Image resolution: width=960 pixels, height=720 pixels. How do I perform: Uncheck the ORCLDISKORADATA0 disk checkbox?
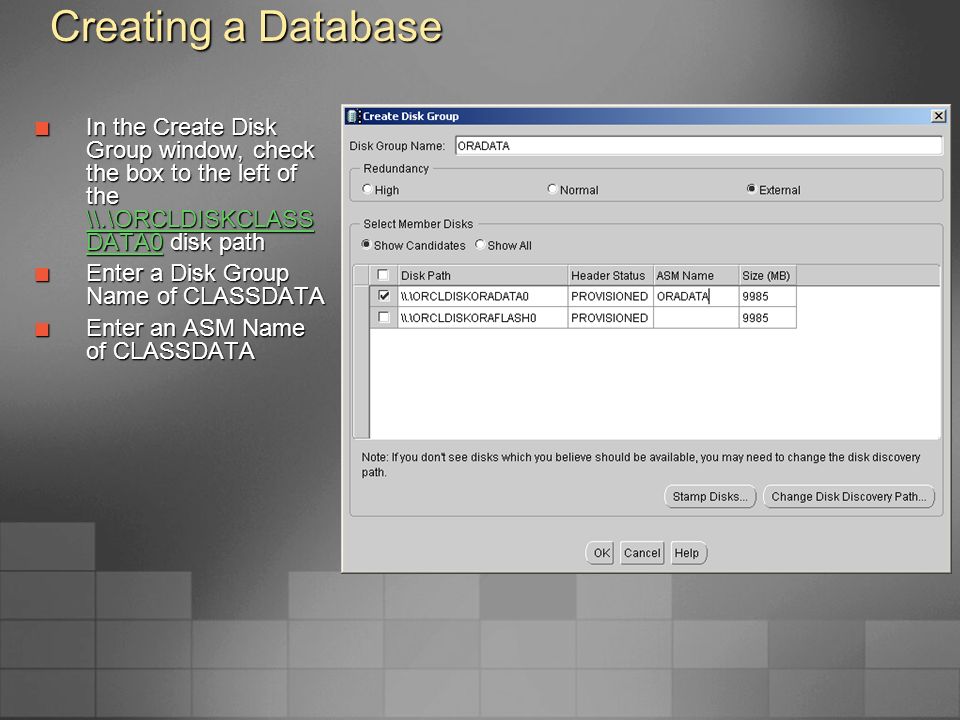point(384,296)
